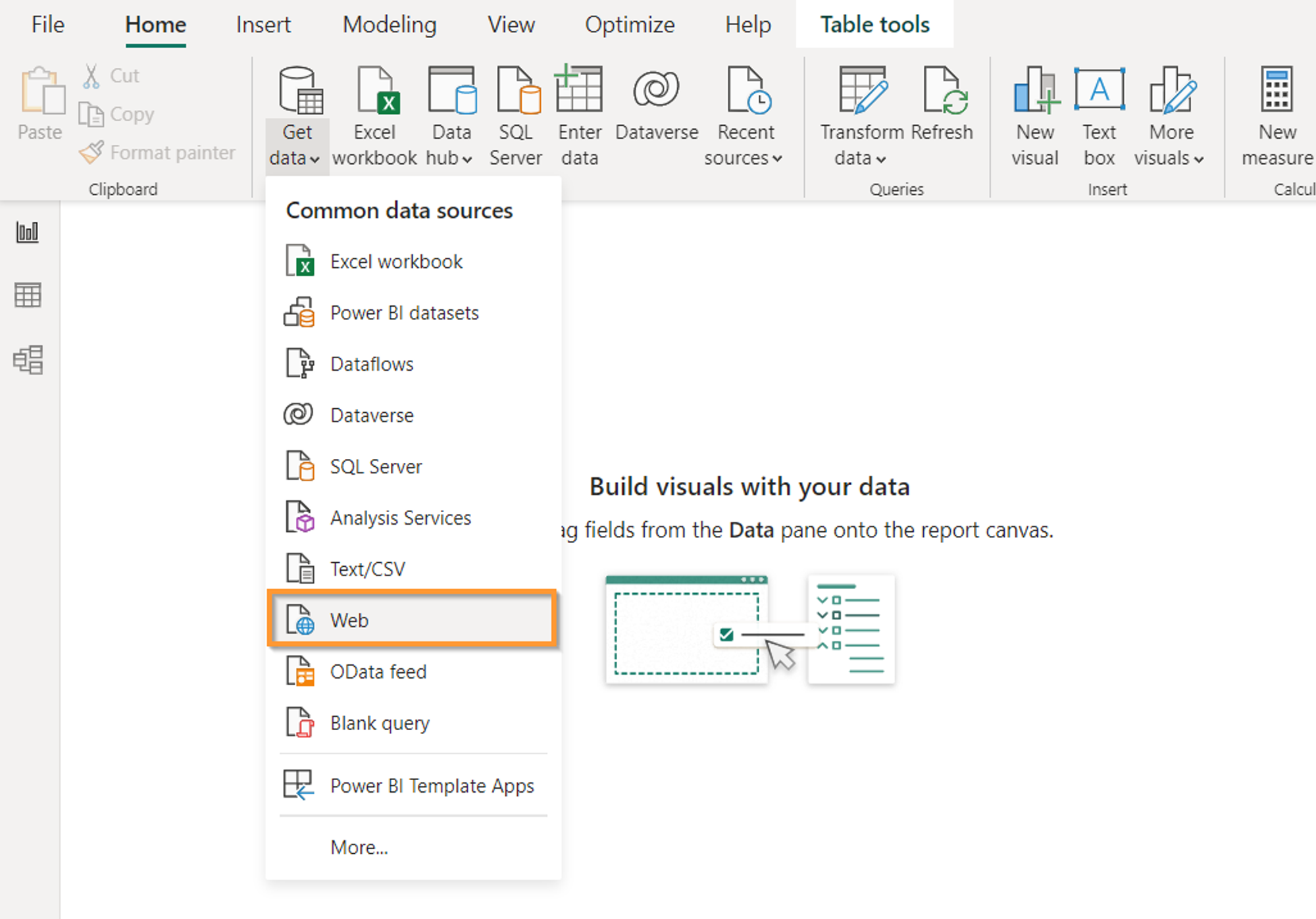Choose OData feed from the menu

tap(413, 671)
